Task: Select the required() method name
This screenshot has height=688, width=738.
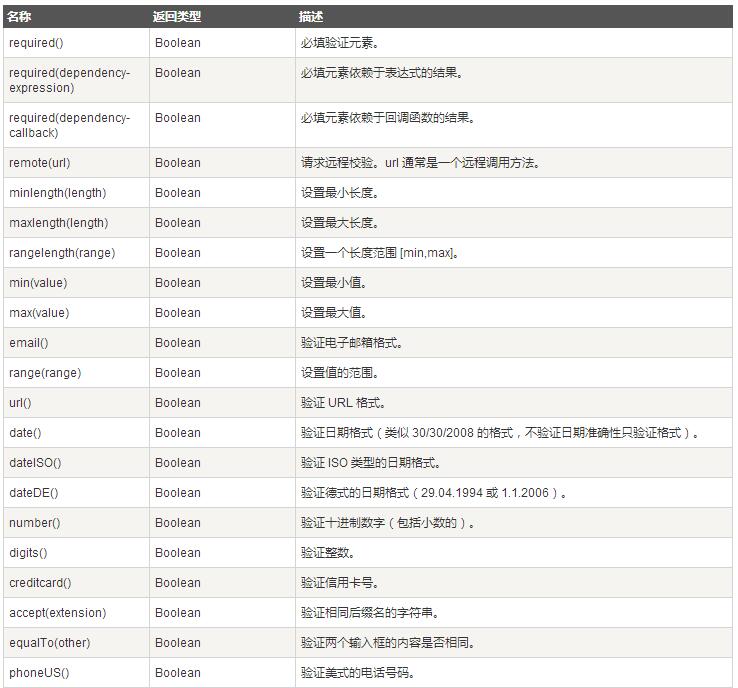Action: (36, 43)
